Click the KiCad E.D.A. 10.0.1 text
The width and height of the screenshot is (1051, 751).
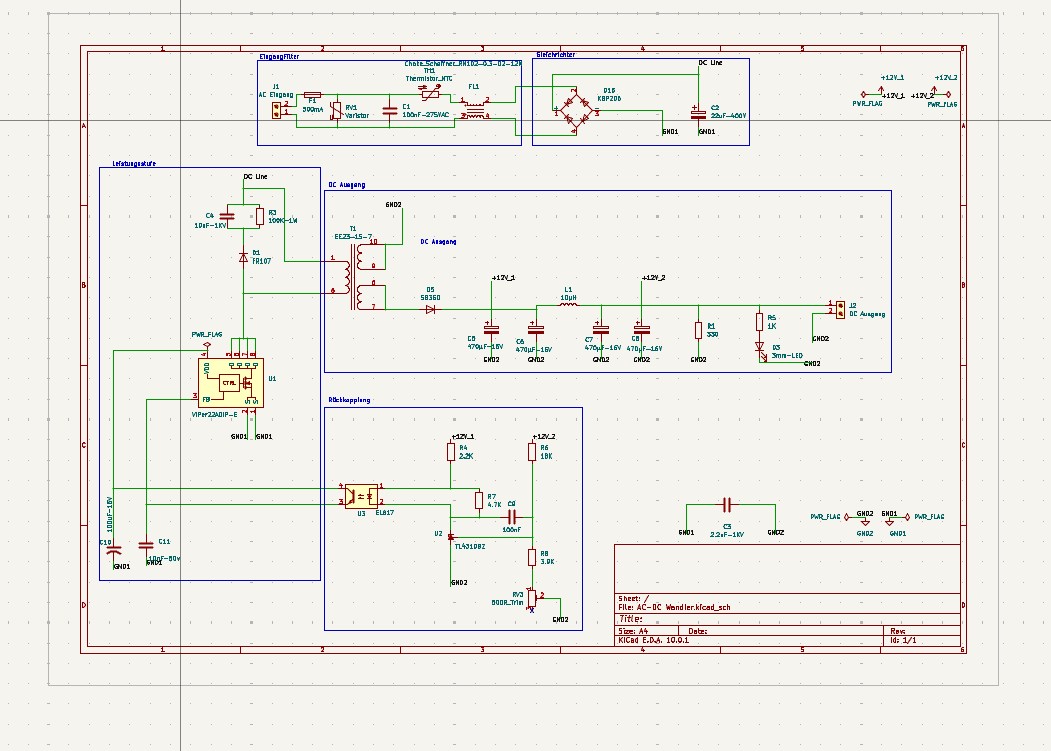coord(654,640)
